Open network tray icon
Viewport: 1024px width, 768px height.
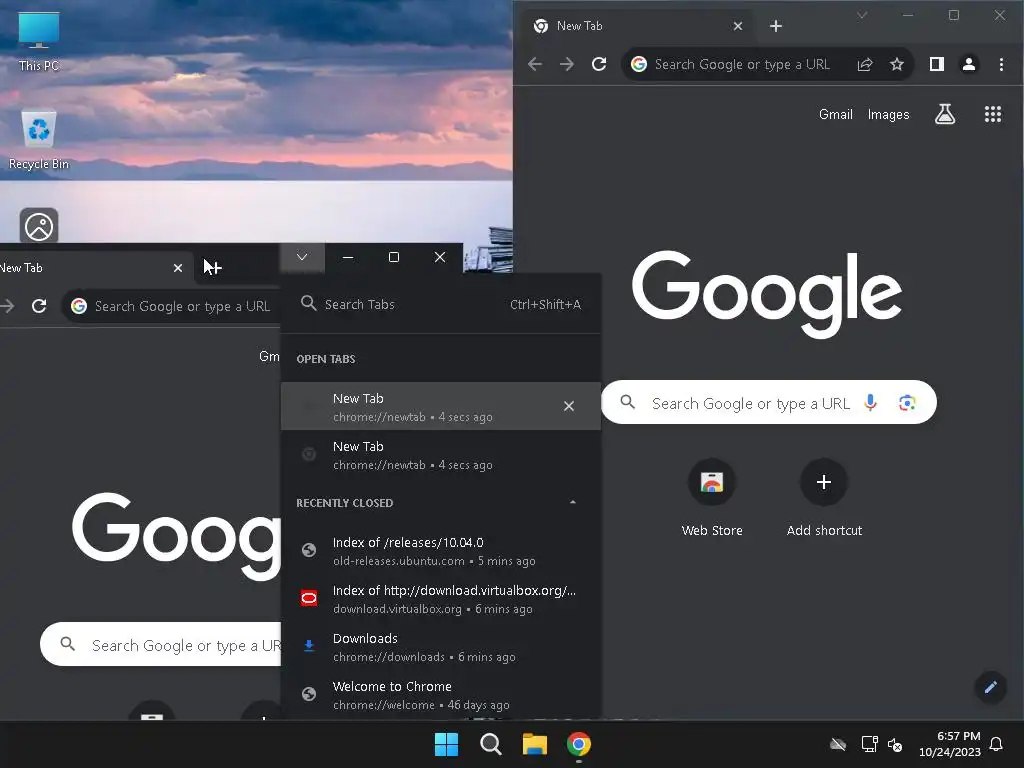pos(869,744)
